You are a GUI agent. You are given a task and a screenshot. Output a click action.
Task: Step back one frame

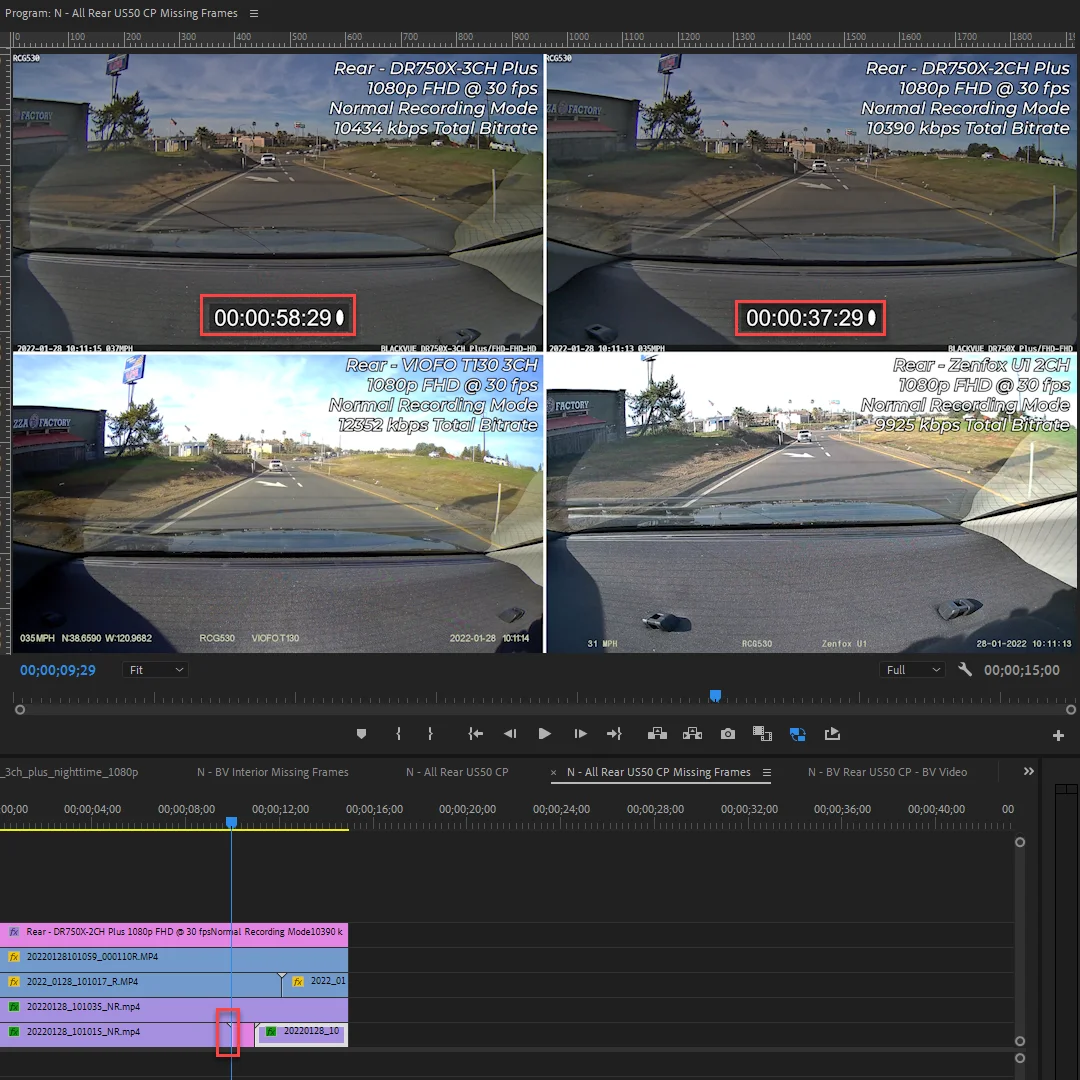tap(510, 734)
